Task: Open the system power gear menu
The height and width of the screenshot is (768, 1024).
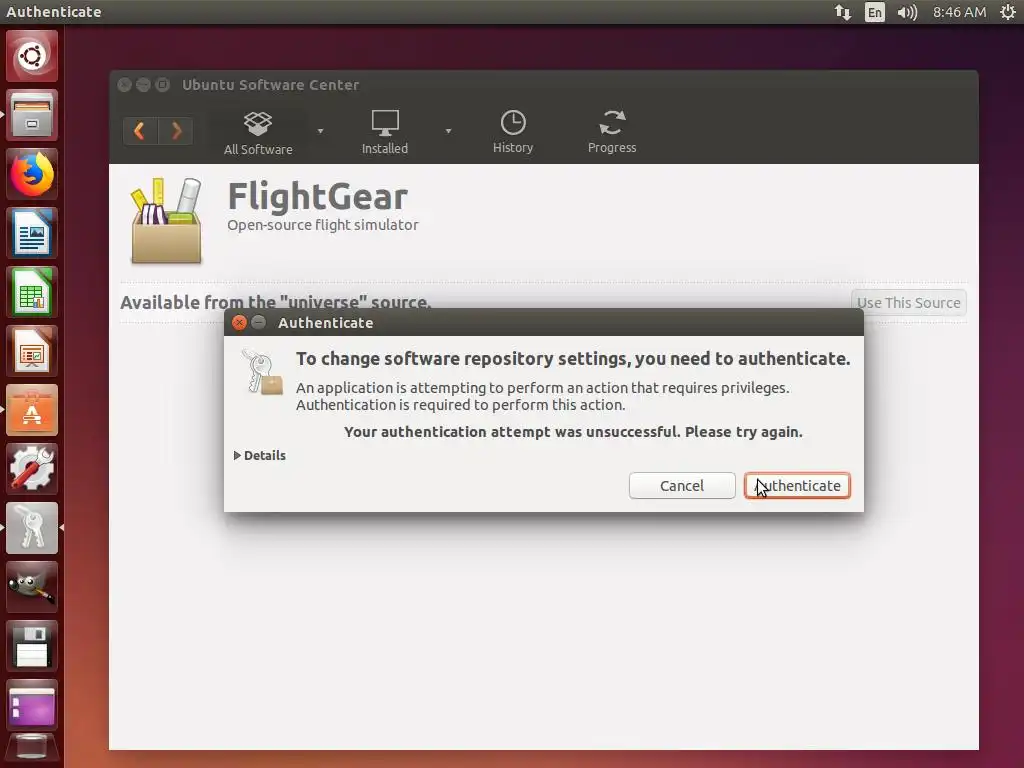Action: [x=1008, y=12]
